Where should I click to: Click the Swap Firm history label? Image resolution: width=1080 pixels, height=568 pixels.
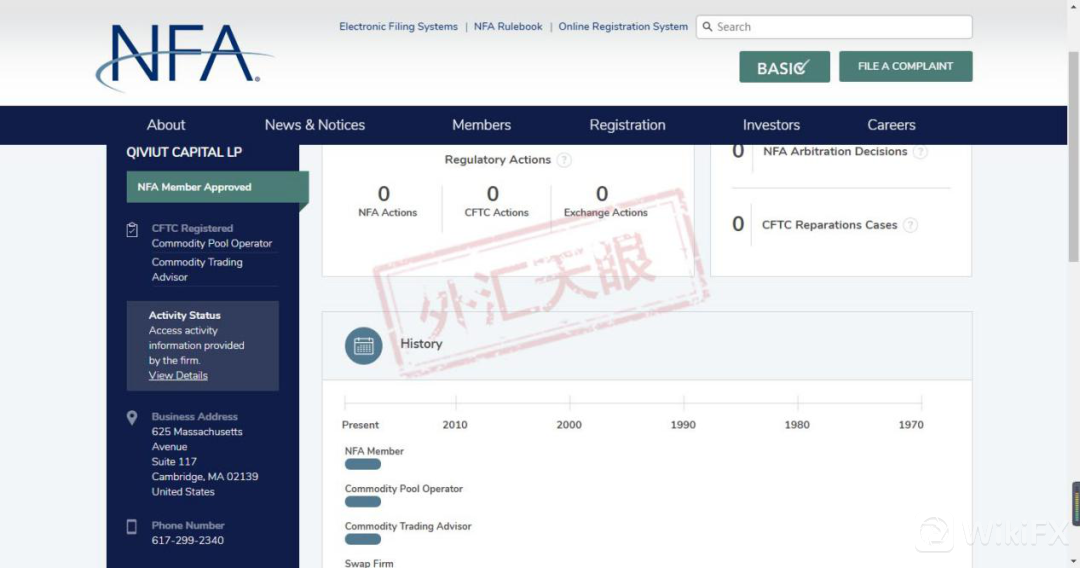click(x=369, y=562)
